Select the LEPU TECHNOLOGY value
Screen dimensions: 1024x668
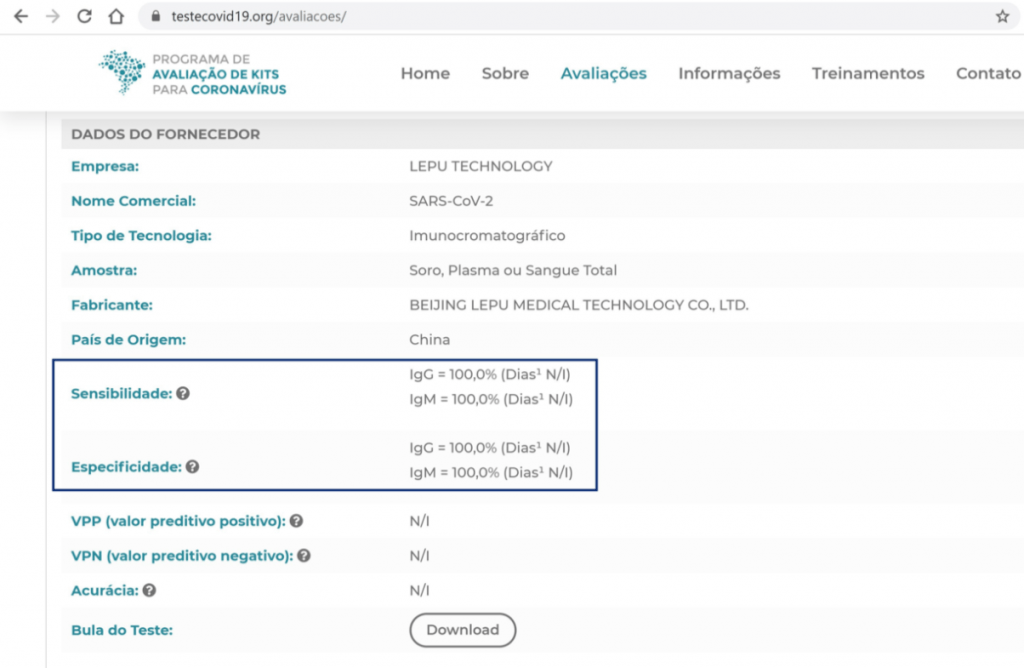coord(481,166)
